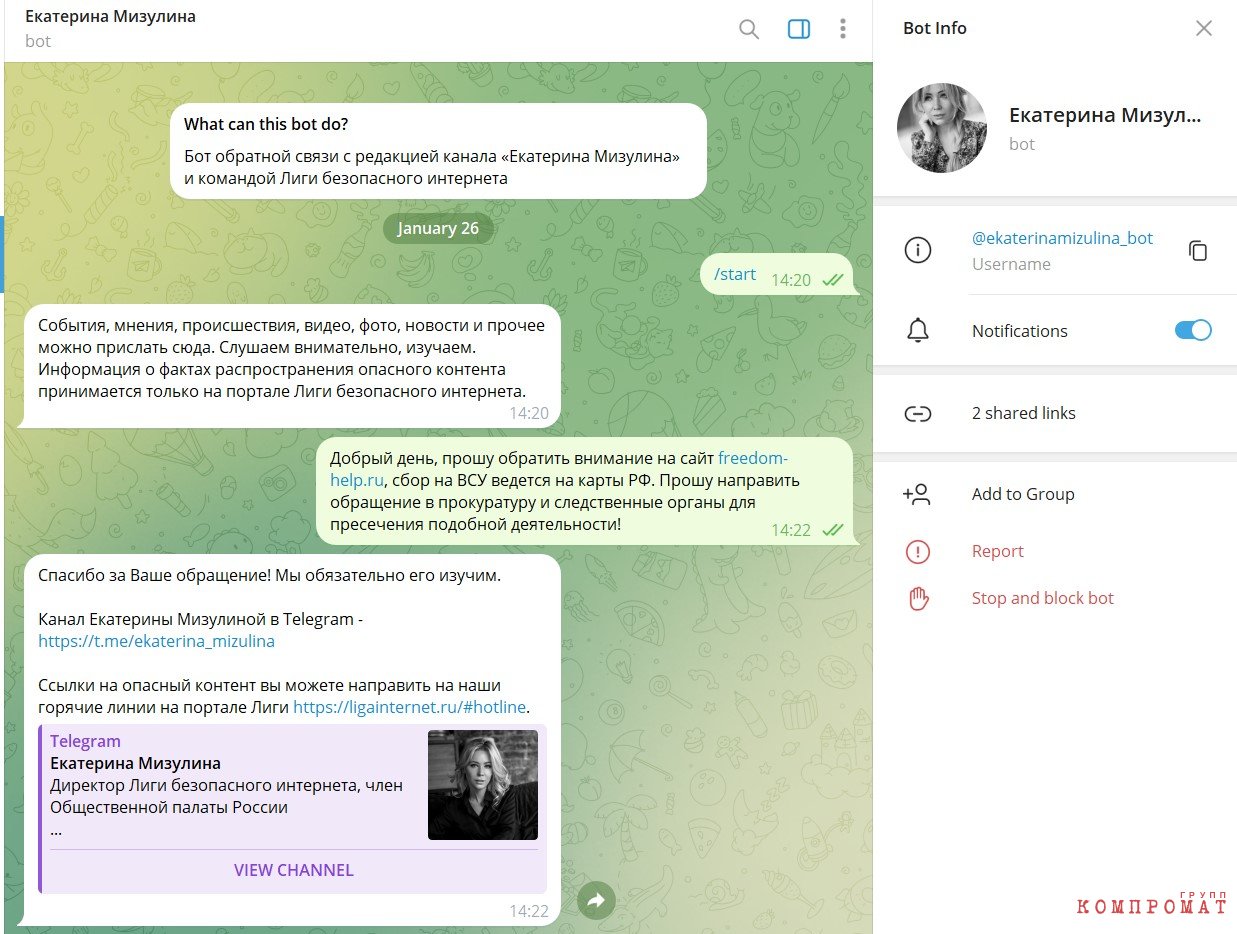Image resolution: width=1237 pixels, height=934 pixels.
Task: Click the Notifications bell icon
Action: click(917, 331)
